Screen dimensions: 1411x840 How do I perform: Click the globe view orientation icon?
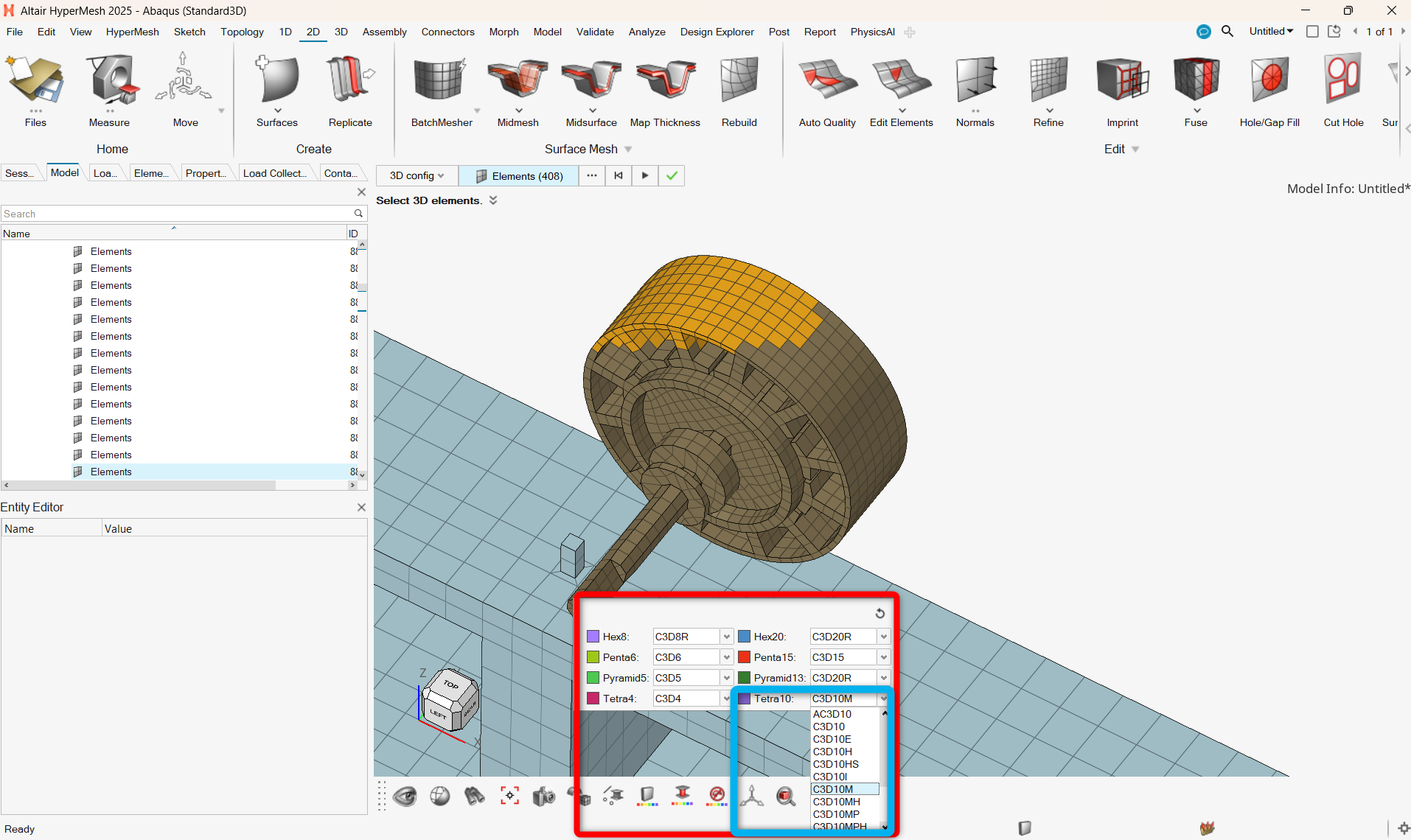(x=440, y=797)
